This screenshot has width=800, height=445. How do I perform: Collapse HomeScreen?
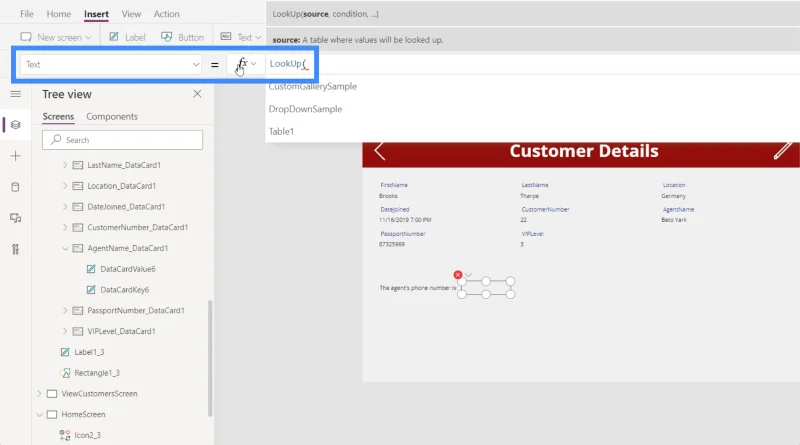39,414
